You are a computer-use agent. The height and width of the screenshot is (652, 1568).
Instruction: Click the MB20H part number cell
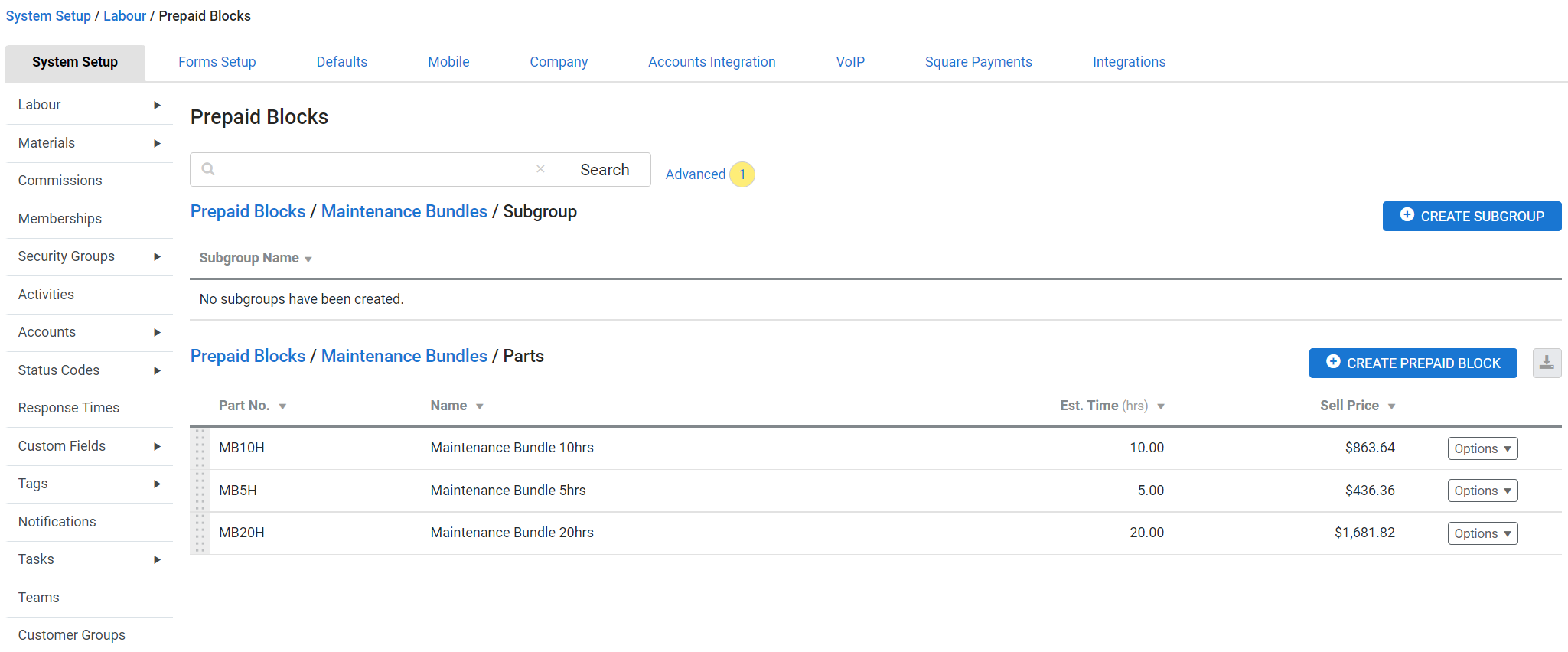tap(242, 533)
